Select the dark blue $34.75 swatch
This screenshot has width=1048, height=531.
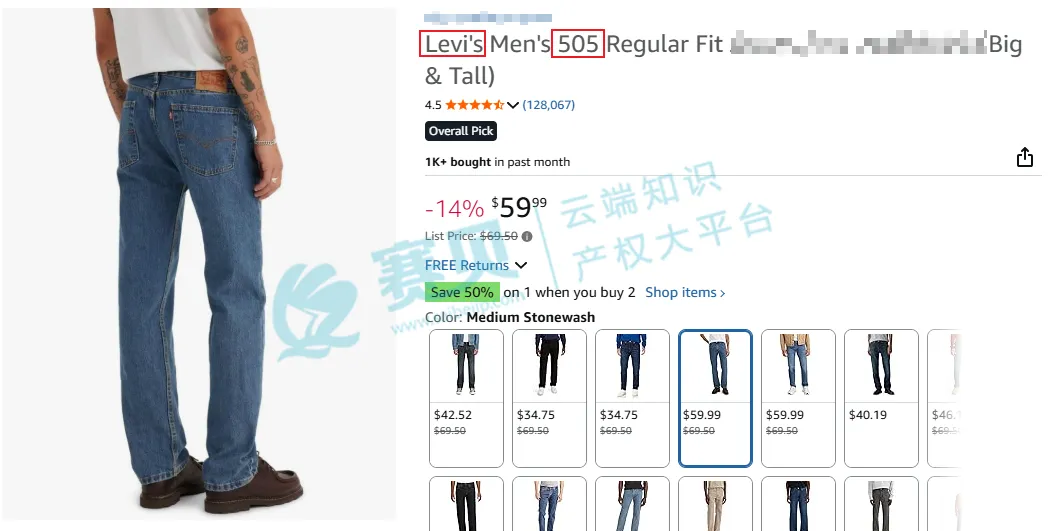[632, 399]
